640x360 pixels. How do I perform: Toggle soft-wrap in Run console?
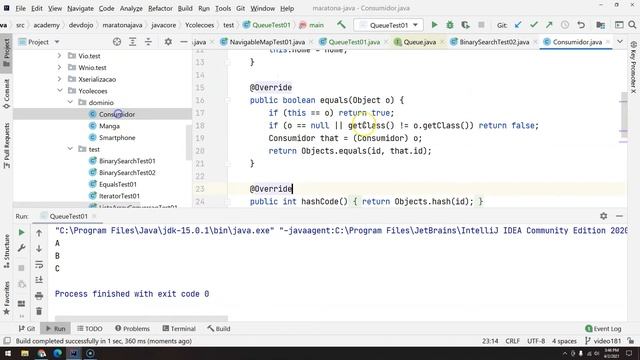[39, 264]
